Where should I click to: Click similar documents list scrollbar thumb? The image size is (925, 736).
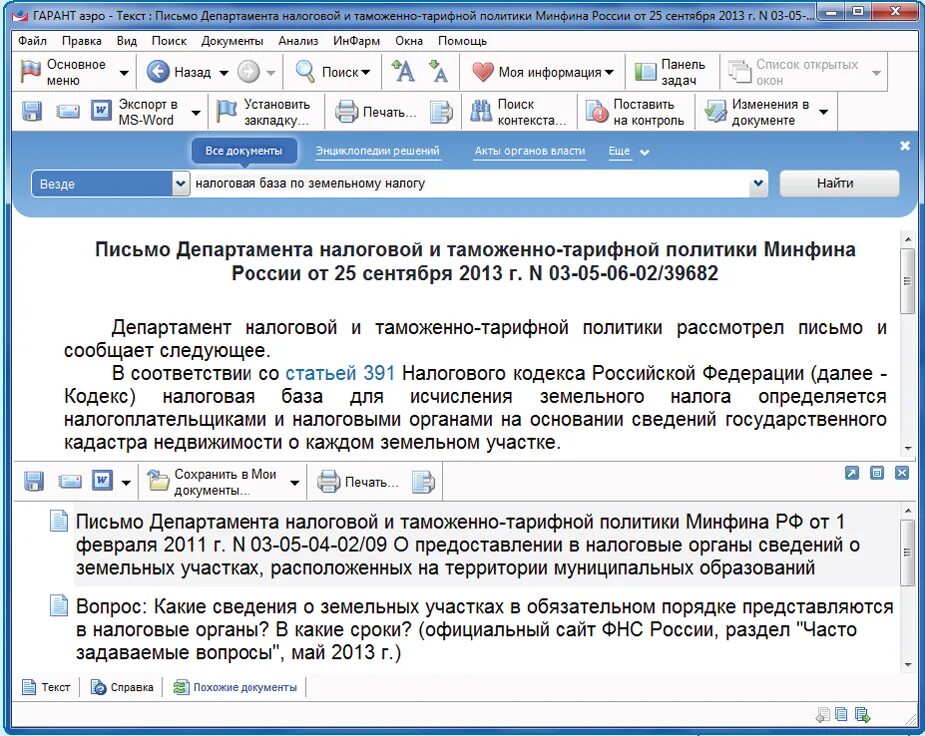[x=907, y=553]
